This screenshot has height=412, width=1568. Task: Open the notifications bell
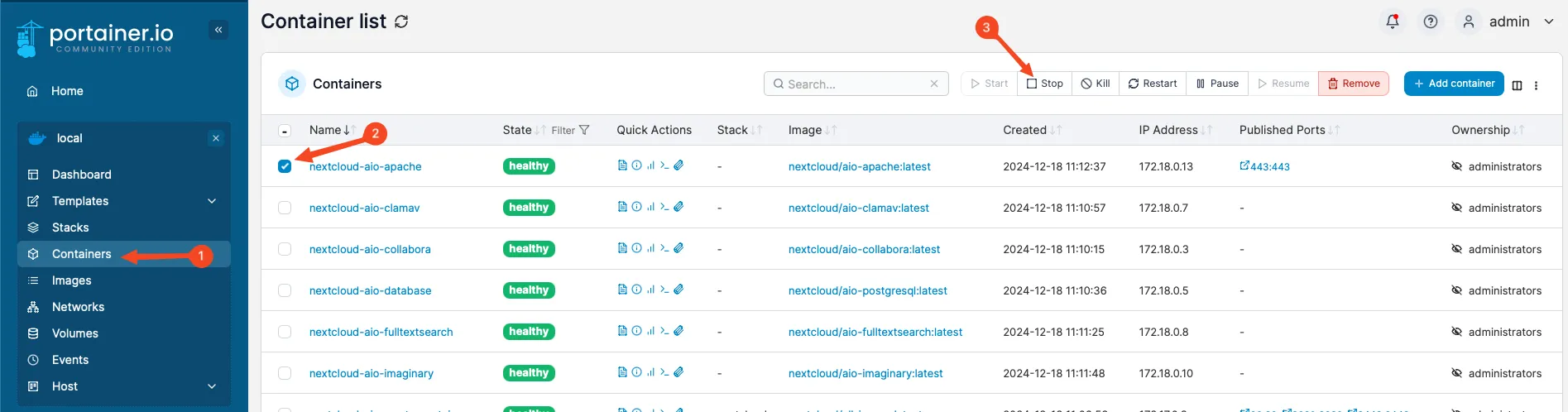1393,22
